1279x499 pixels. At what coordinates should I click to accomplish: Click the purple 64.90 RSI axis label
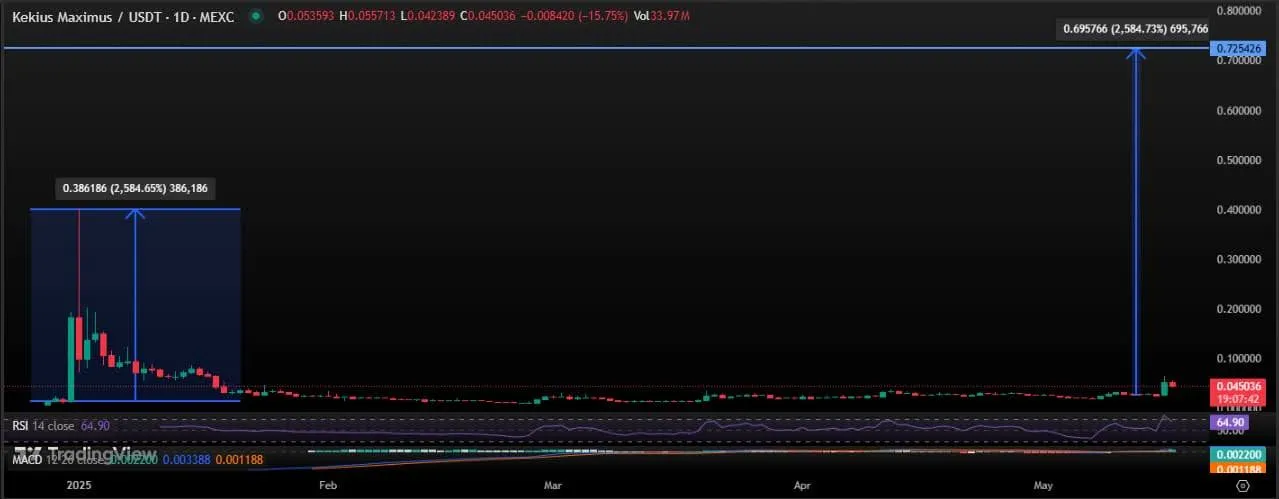click(x=1227, y=423)
